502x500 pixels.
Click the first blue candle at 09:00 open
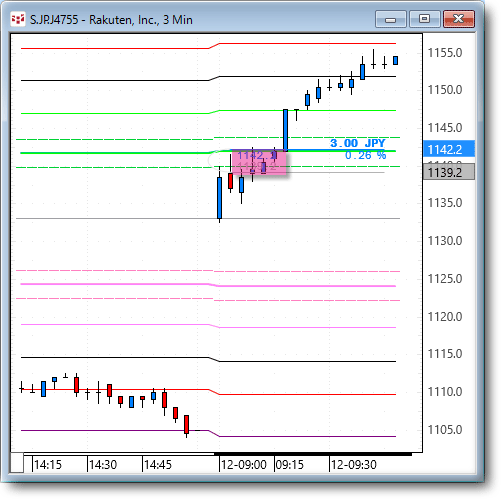click(x=219, y=198)
